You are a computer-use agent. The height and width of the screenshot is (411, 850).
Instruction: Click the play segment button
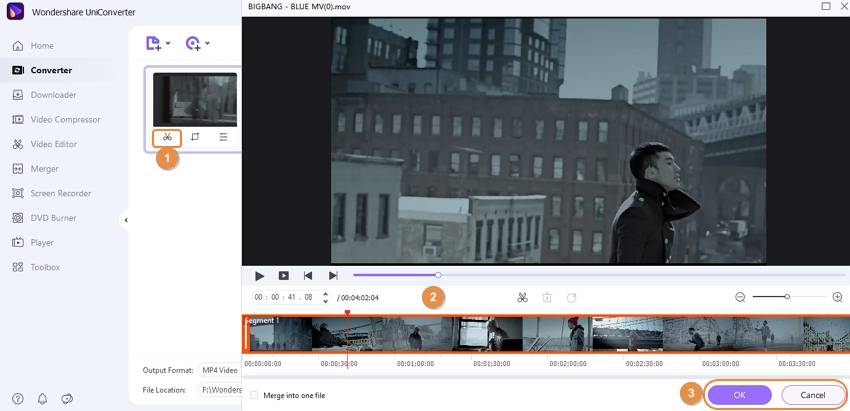point(284,276)
